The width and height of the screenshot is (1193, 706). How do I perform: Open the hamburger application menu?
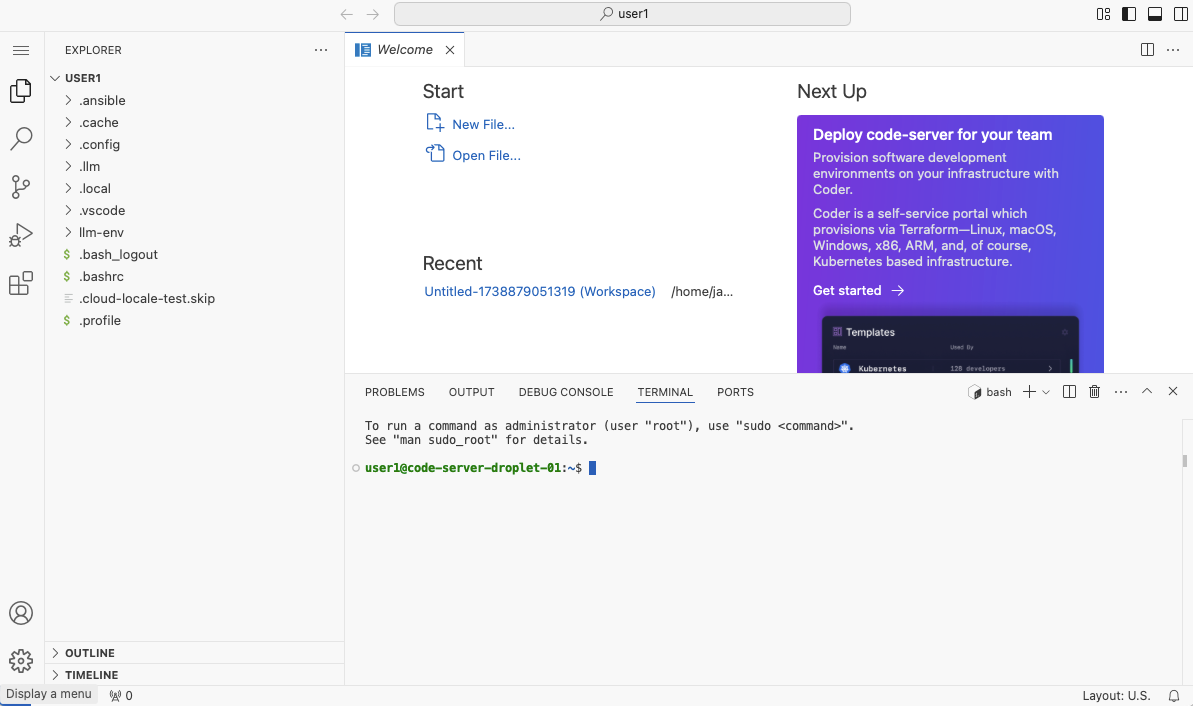pos(21,50)
